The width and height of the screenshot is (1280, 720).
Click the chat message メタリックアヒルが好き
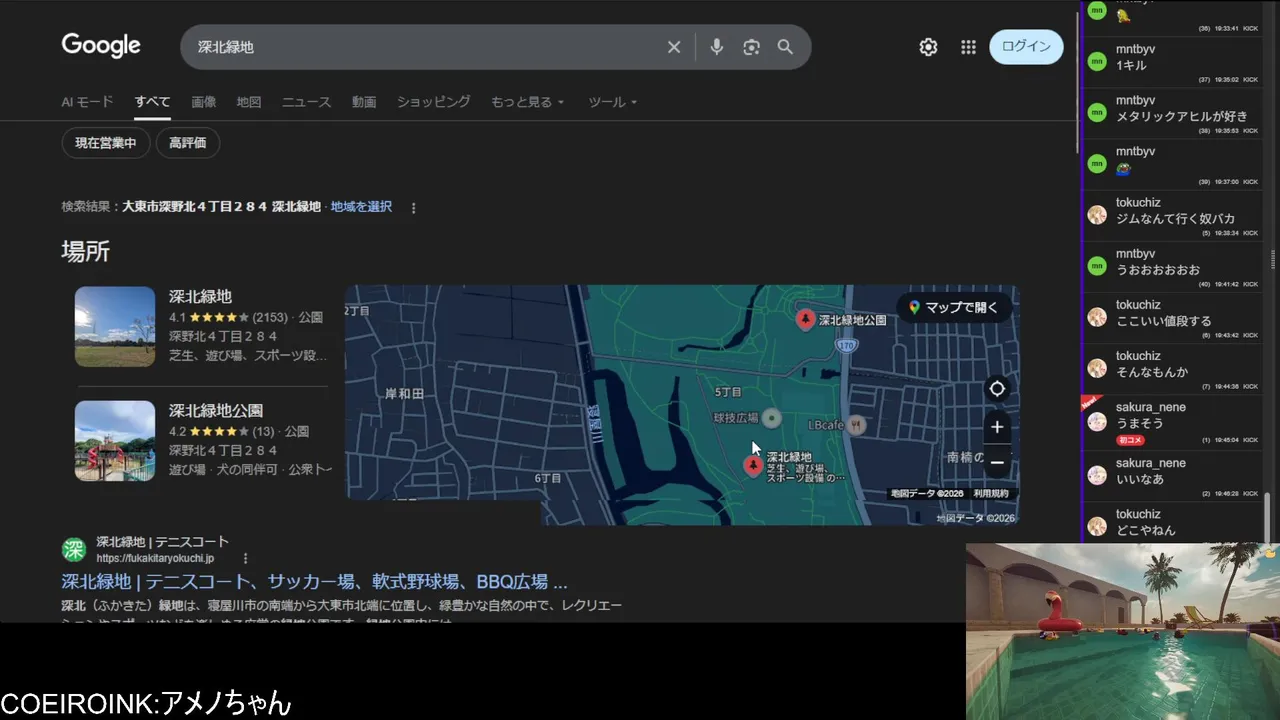[1182, 117]
